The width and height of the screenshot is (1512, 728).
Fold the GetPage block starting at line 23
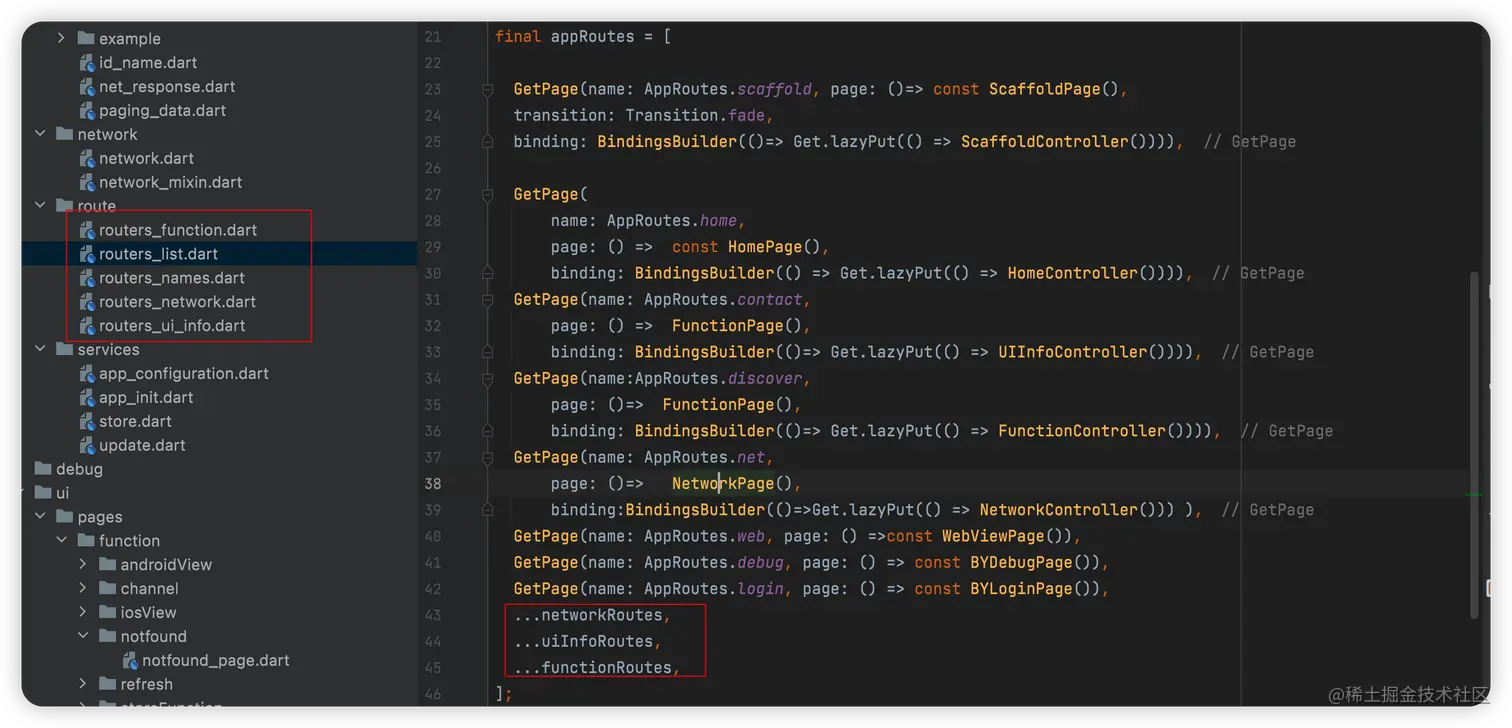point(488,89)
